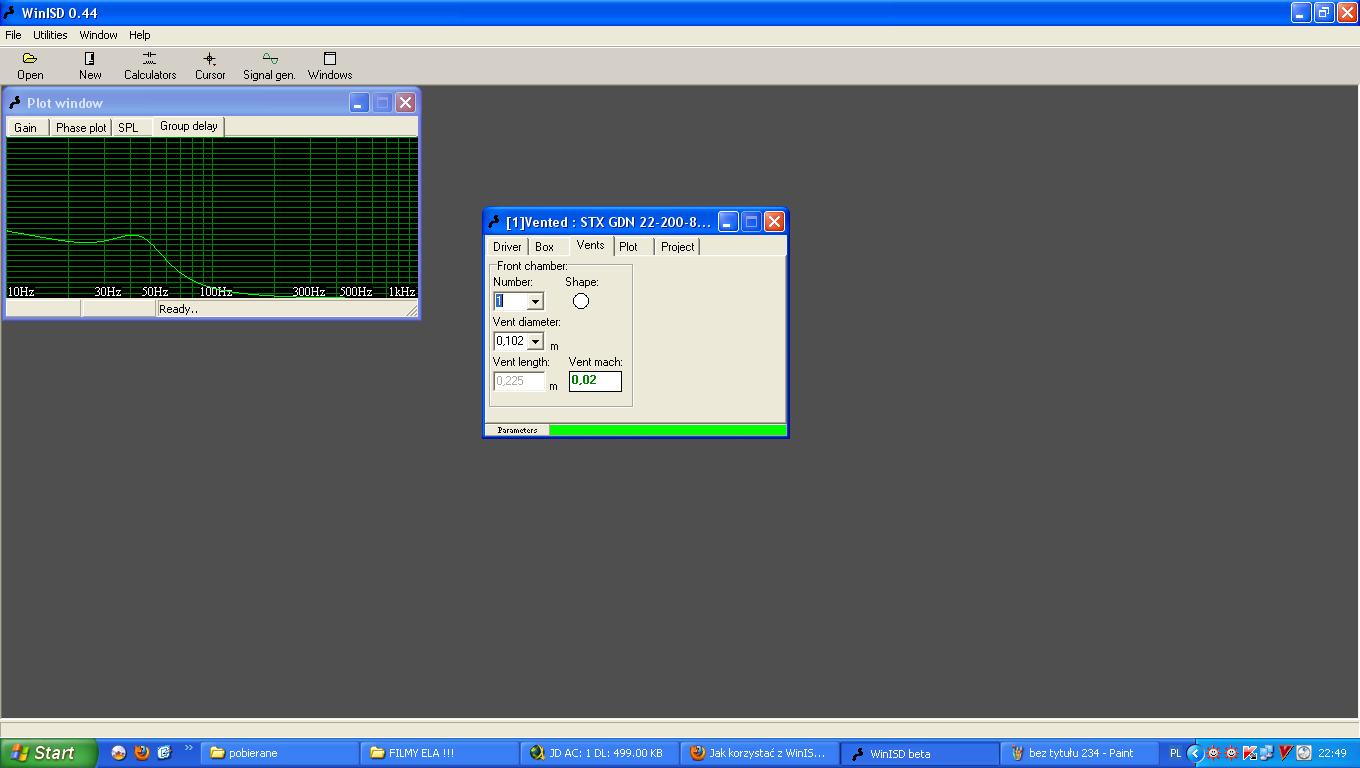Click the Parameters label in status bar
Screen dimensions: 1360x768
tap(517, 430)
